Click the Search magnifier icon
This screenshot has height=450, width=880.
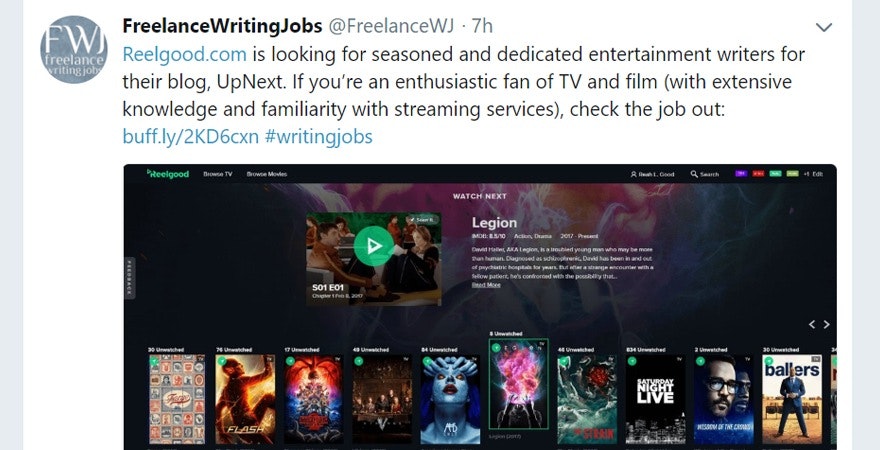694,174
